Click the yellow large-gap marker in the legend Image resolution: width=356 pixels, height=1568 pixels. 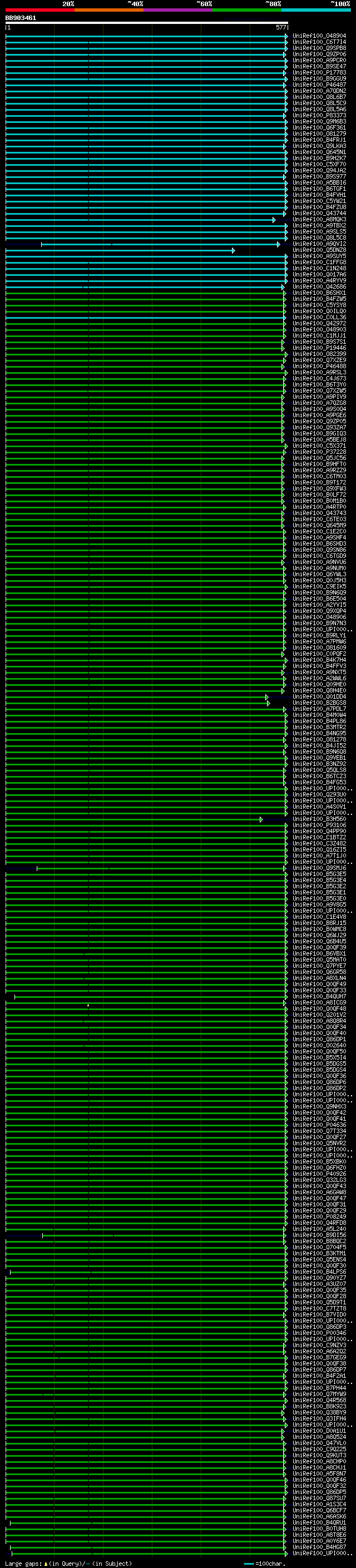pos(46,1563)
